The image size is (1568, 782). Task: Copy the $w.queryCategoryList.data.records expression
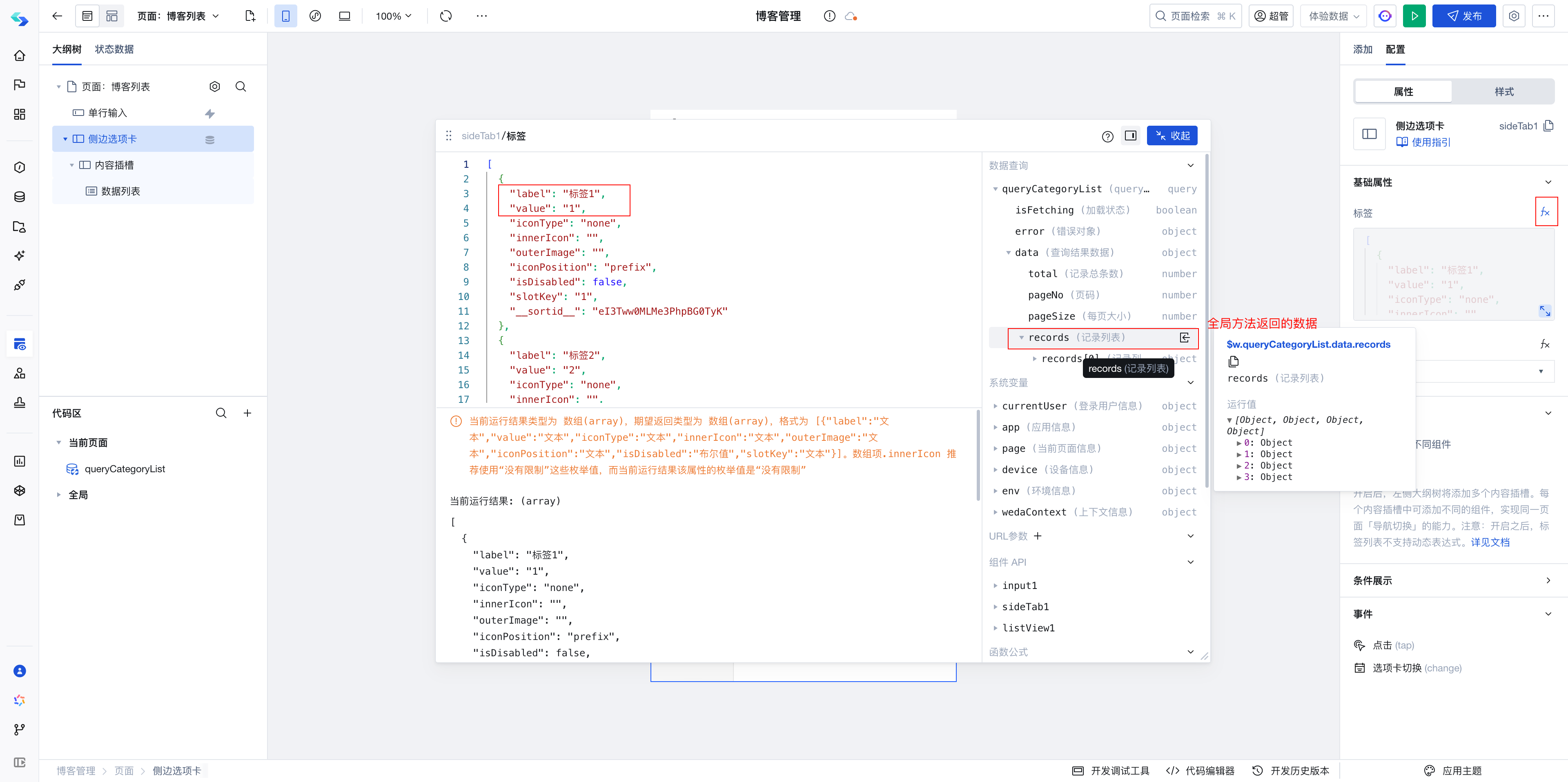click(1233, 362)
